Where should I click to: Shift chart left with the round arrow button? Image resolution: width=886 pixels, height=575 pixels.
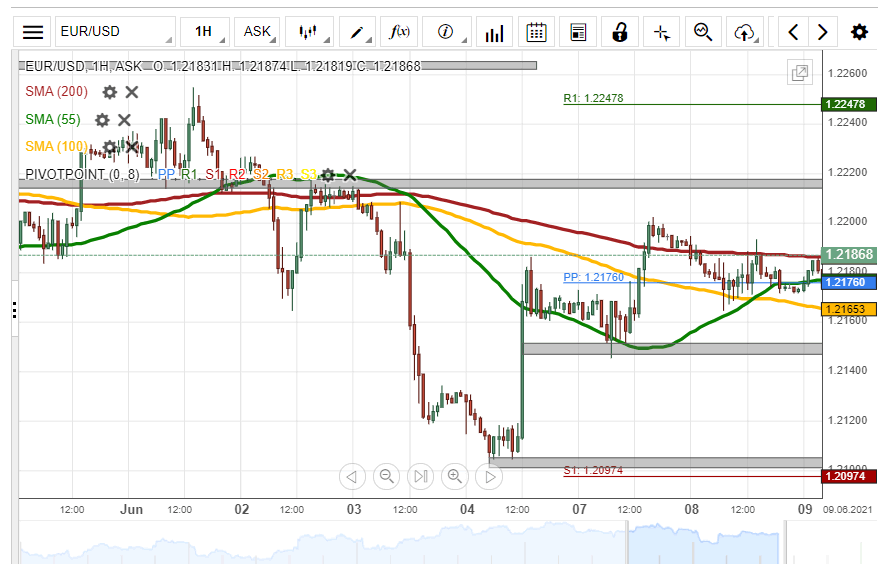352,477
